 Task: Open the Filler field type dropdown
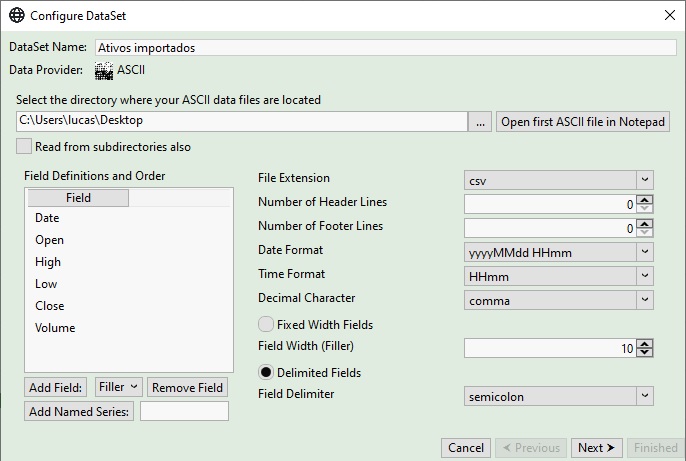(x=118, y=387)
